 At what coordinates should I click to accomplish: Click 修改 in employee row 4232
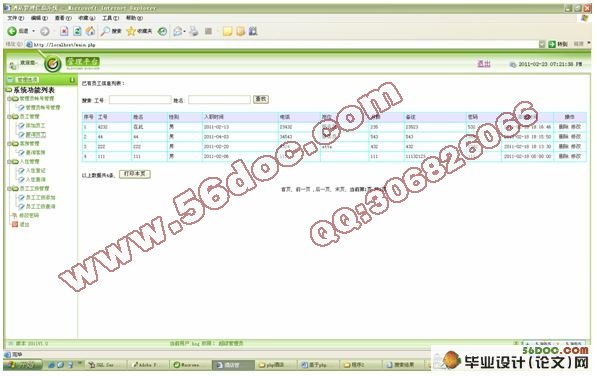[575, 127]
